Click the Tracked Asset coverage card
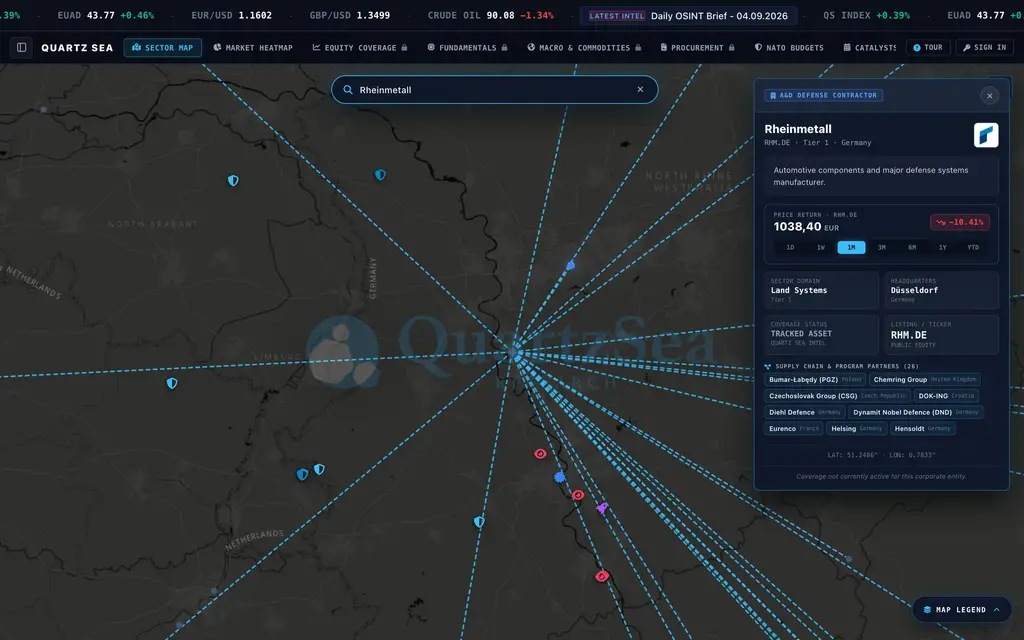Screen dimensions: 1024x640 (x=822, y=334)
